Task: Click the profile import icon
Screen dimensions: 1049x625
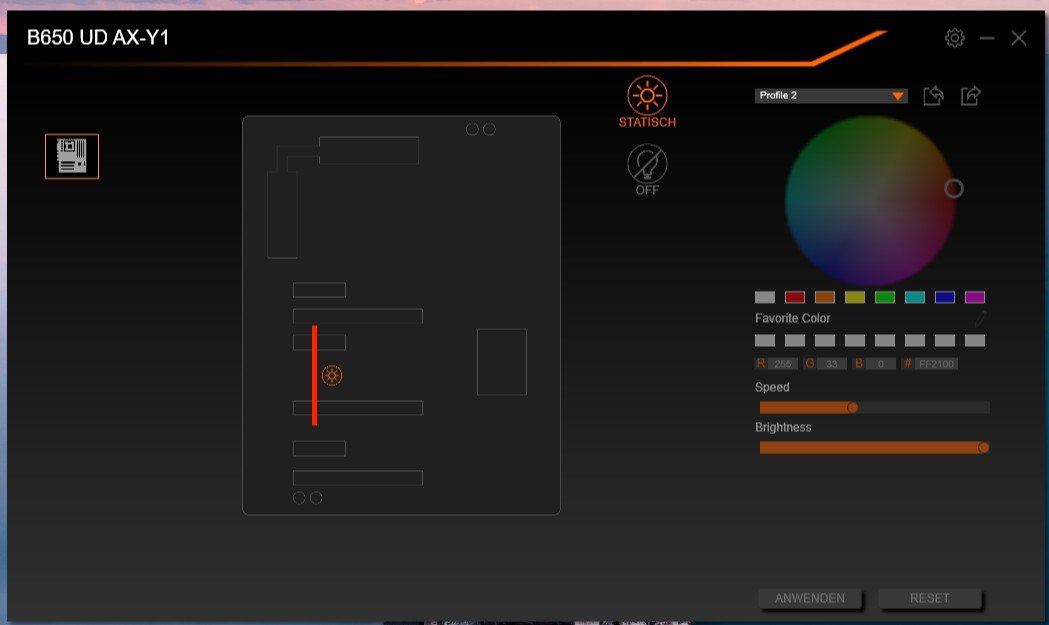Action: click(933, 96)
